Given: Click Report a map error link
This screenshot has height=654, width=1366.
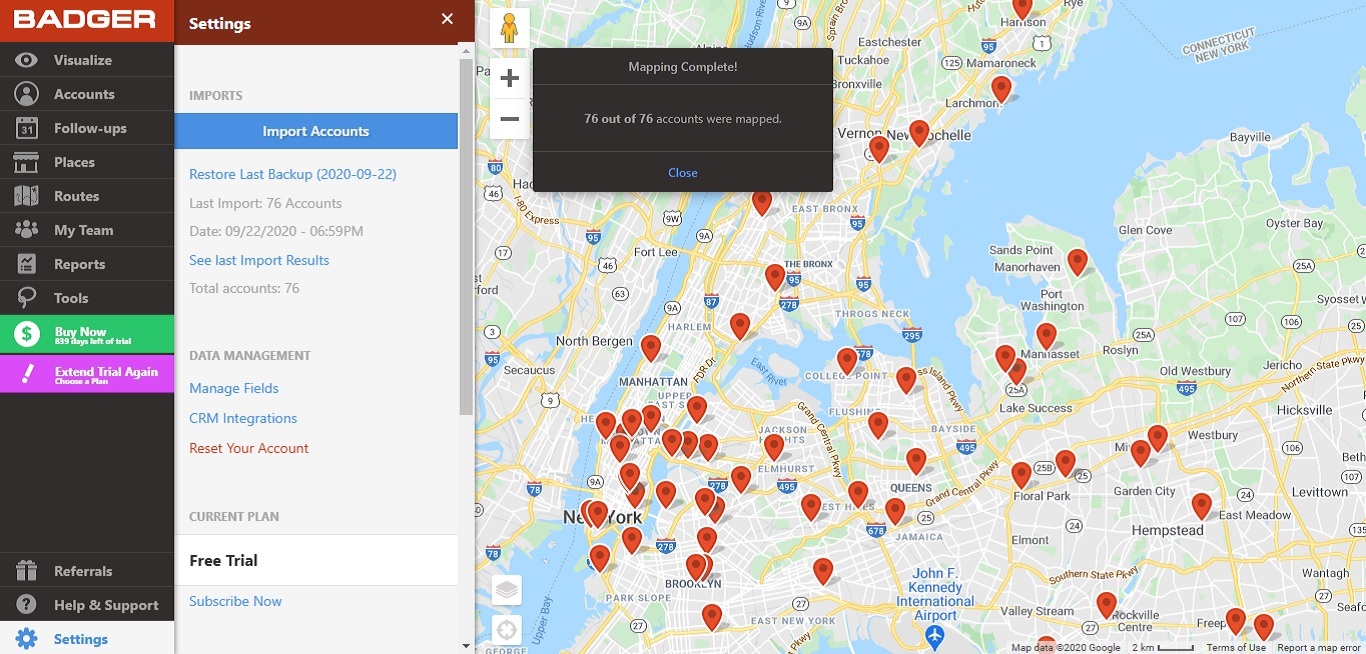Looking at the screenshot, I should (1320, 648).
